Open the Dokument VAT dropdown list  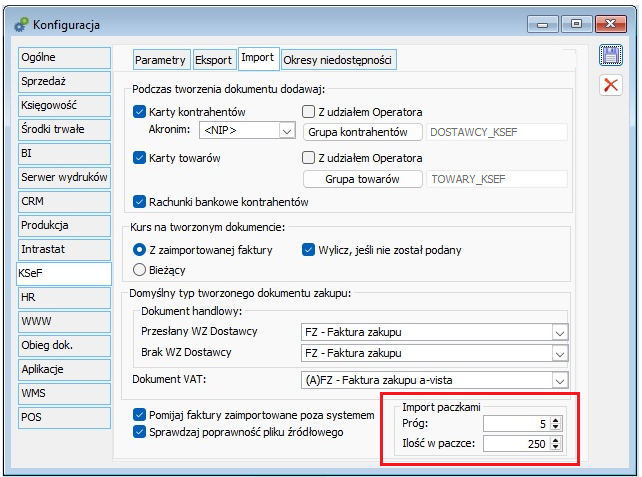coord(557,380)
